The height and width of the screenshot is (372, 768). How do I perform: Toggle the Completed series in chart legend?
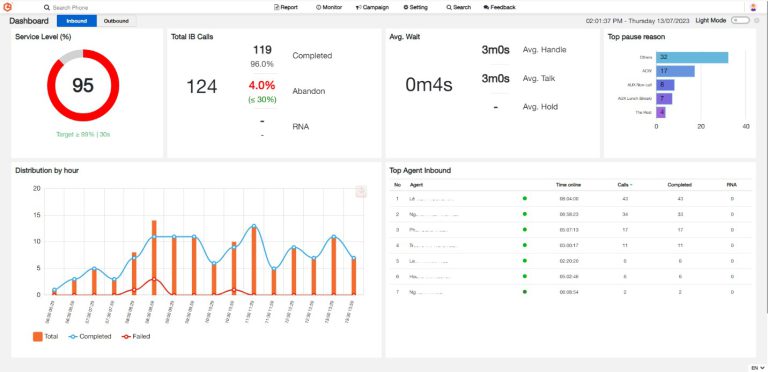tap(90, 336)
